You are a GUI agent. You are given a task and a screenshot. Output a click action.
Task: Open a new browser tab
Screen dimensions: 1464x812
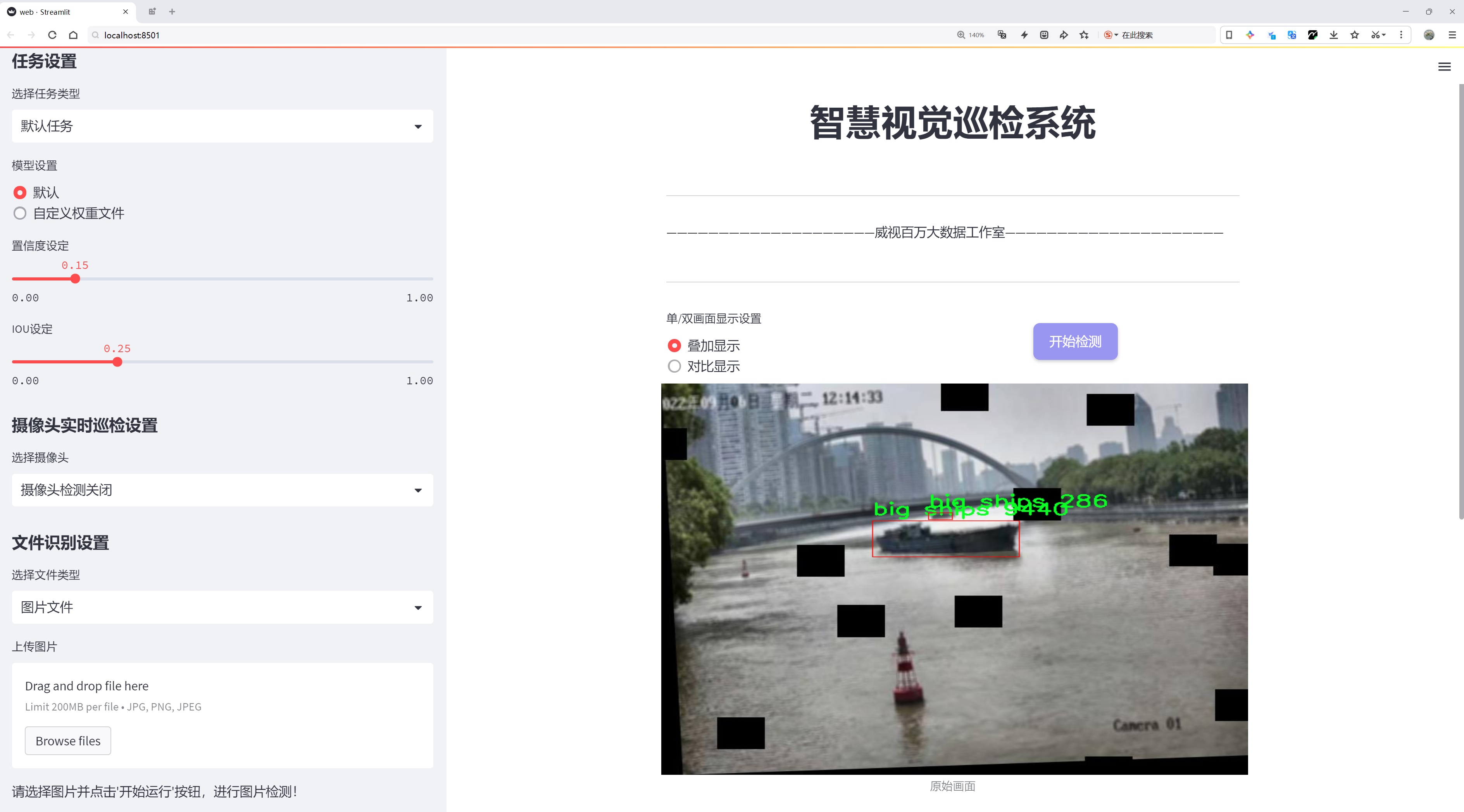tap(172, 11)
